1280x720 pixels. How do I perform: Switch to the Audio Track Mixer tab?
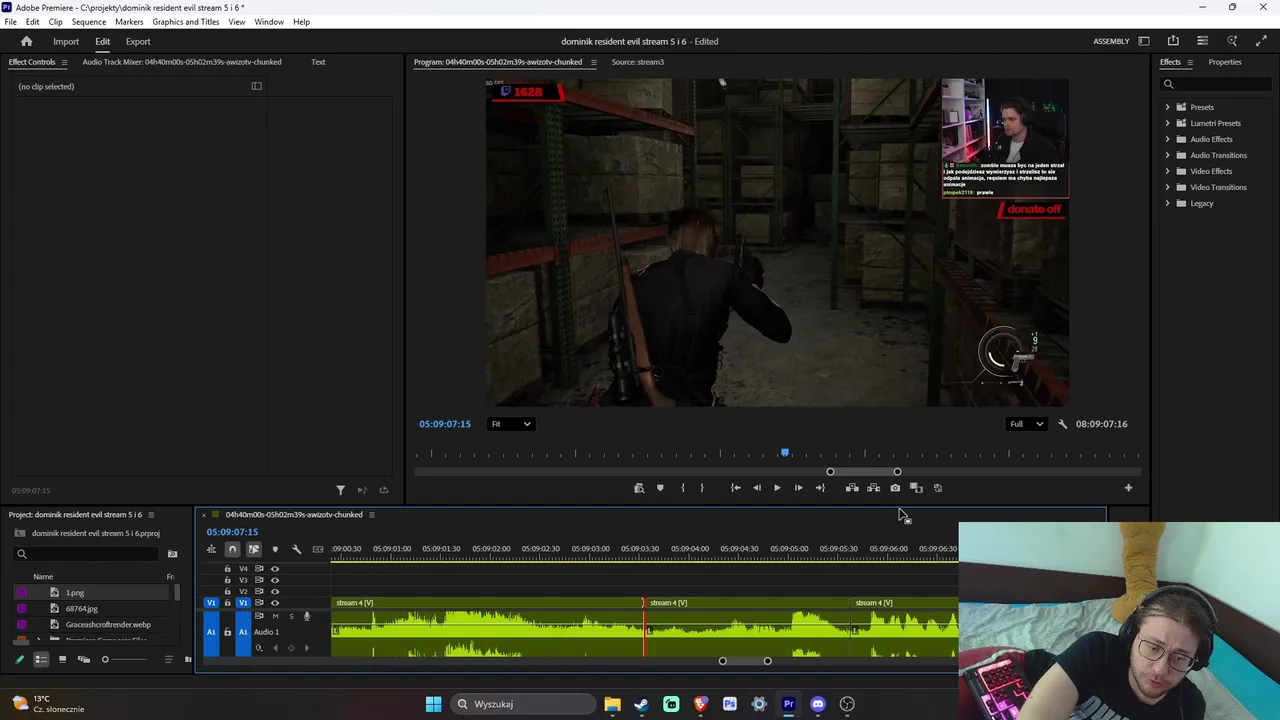click(181, 62)
